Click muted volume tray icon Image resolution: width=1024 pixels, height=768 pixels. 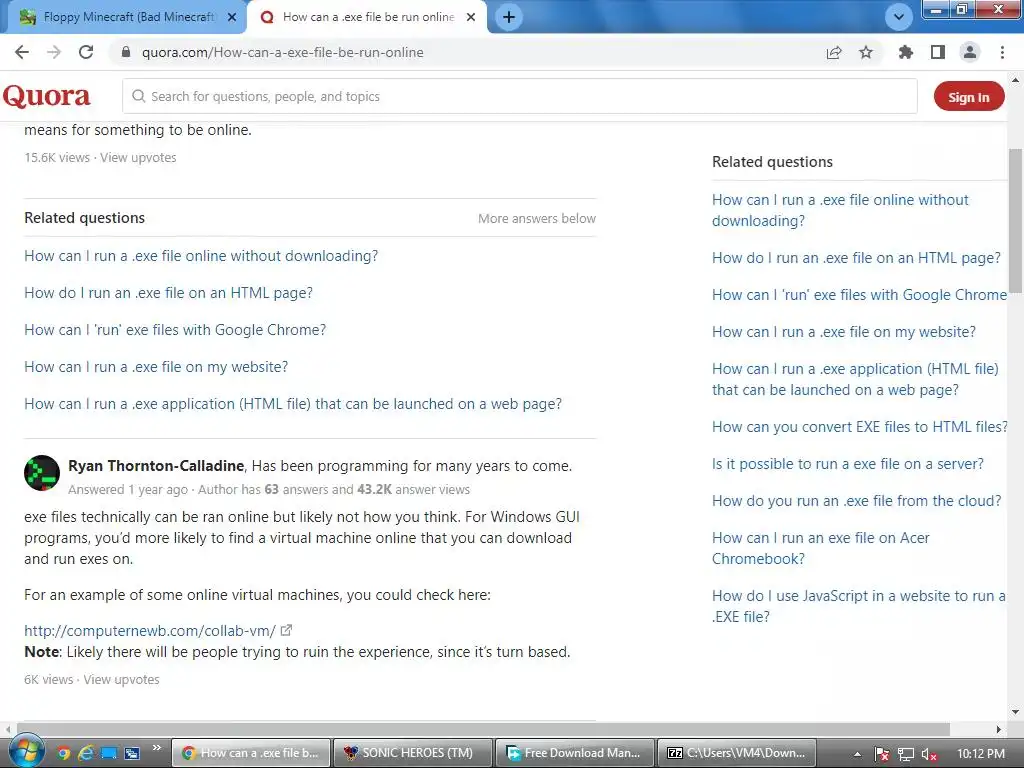(929, 754)
